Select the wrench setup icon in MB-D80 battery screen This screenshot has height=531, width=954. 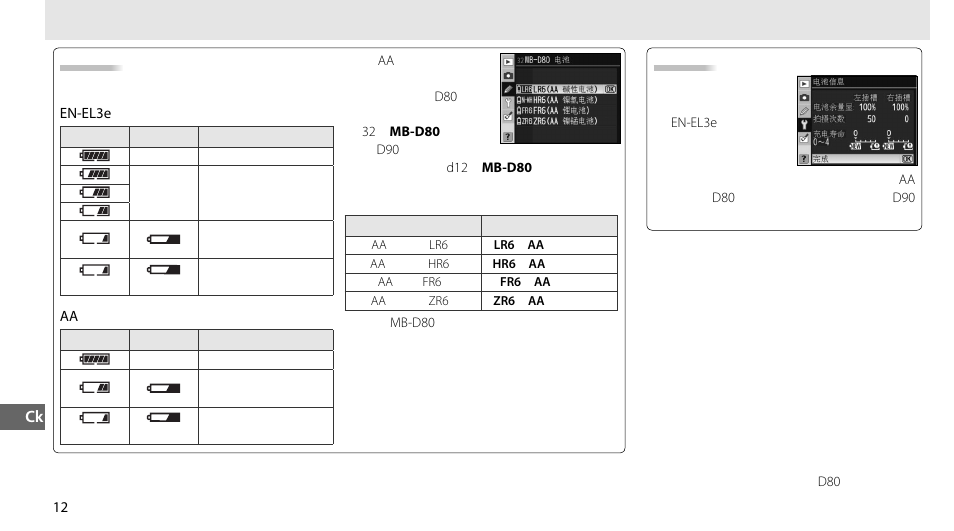point(508,103)
